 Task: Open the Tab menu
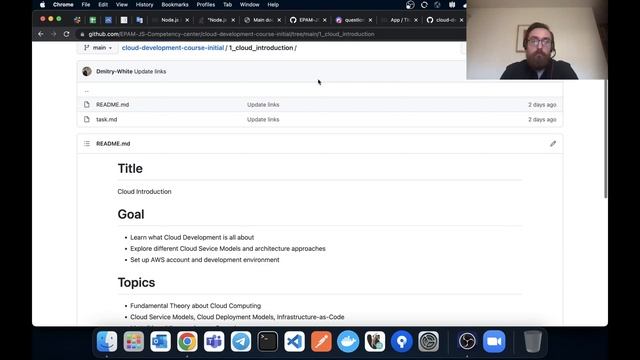tap(227, 5)
